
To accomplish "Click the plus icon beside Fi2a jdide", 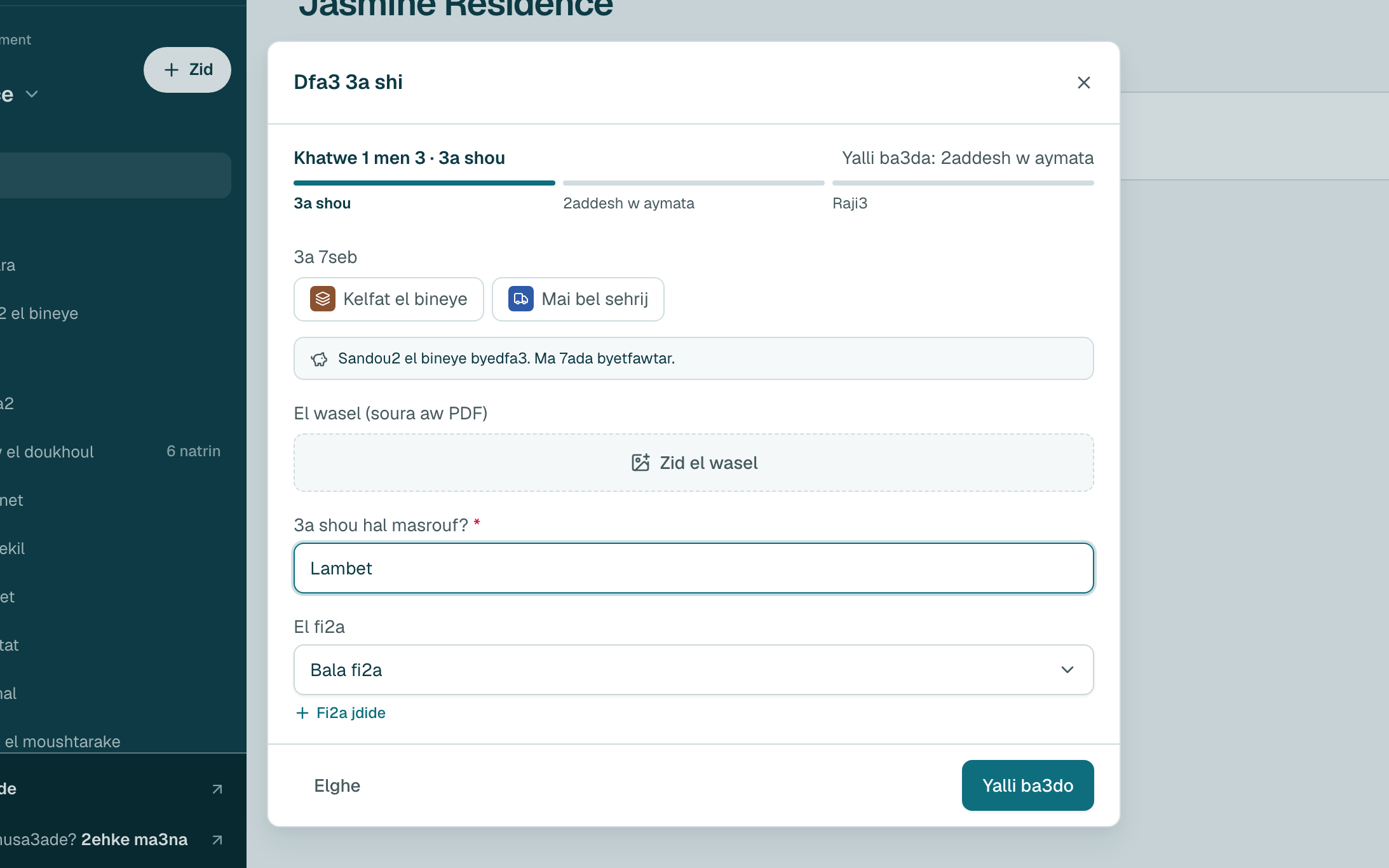I will [302, 713].
